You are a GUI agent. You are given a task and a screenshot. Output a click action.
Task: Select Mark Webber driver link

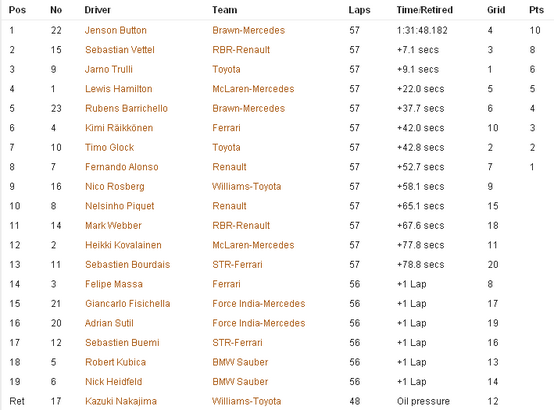(113, 226)
